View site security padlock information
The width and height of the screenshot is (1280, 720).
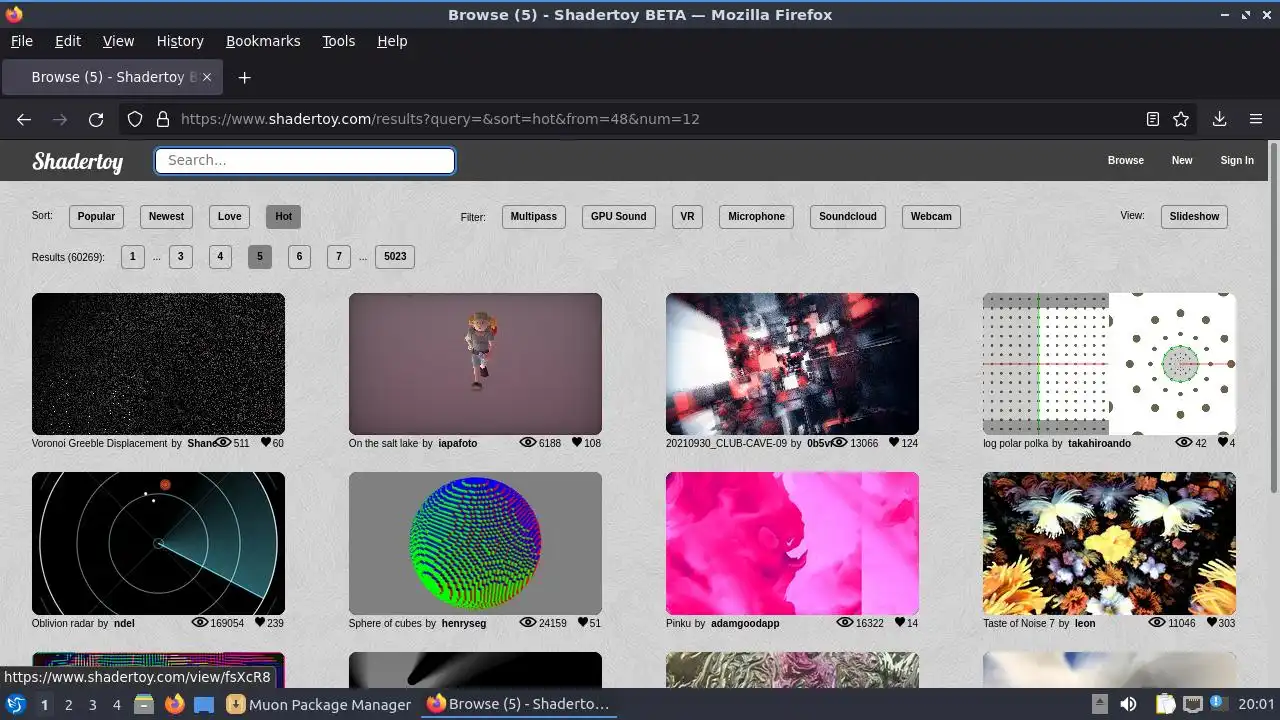coord(162,119)
